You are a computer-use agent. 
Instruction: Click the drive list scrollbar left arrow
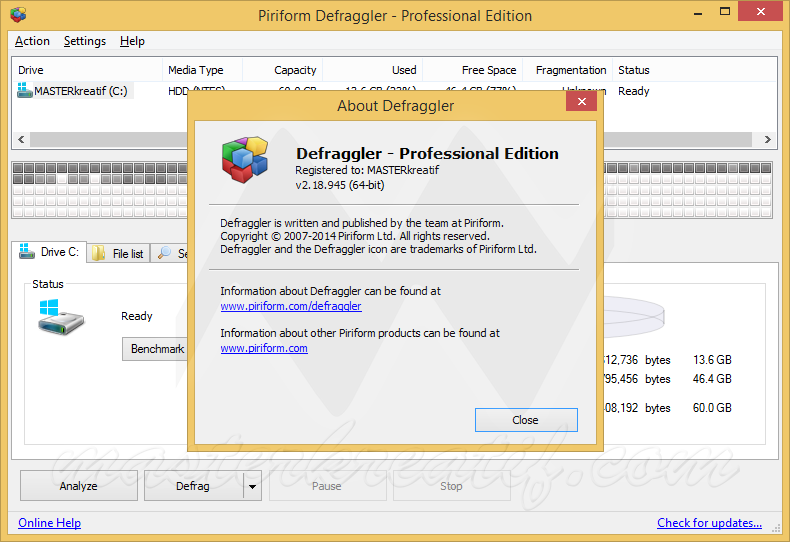[21, 140]
